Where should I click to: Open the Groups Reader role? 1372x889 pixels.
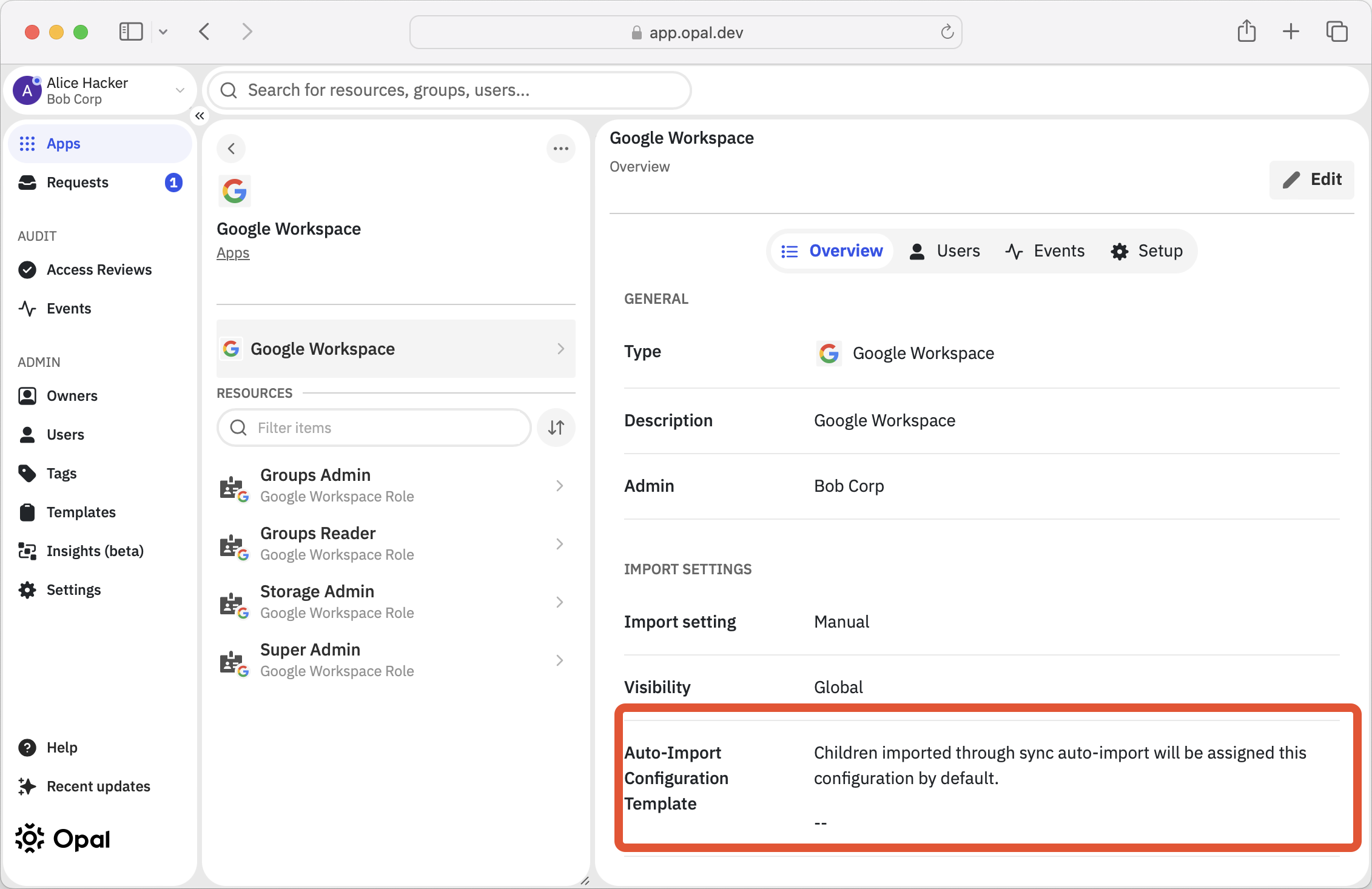click(395, 544)
